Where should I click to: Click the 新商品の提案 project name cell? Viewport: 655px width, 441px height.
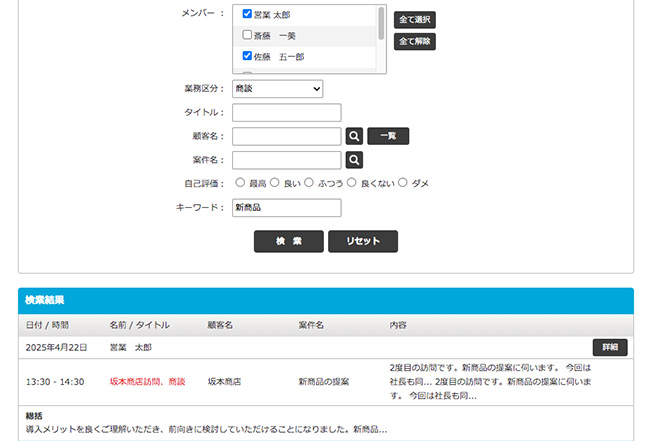324,382
